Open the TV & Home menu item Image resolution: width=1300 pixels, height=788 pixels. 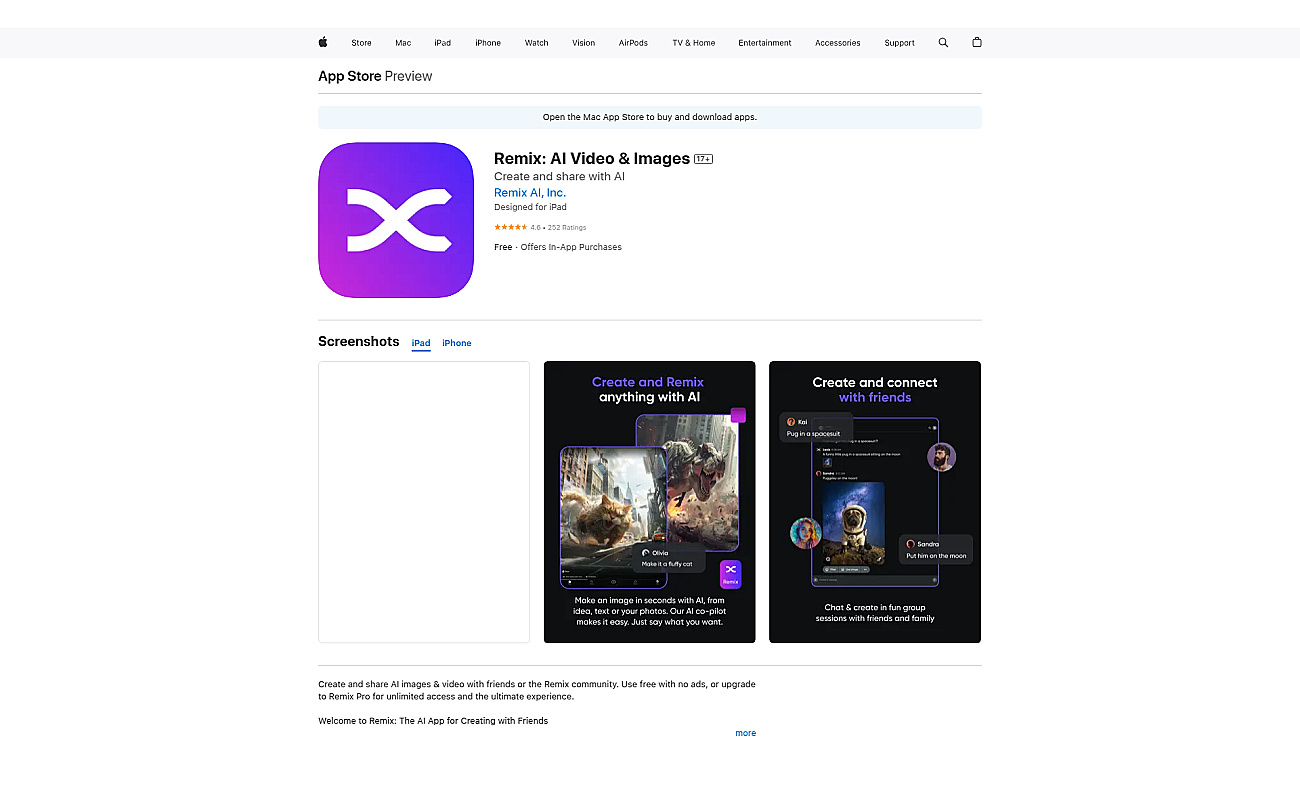tap(694, 43)
